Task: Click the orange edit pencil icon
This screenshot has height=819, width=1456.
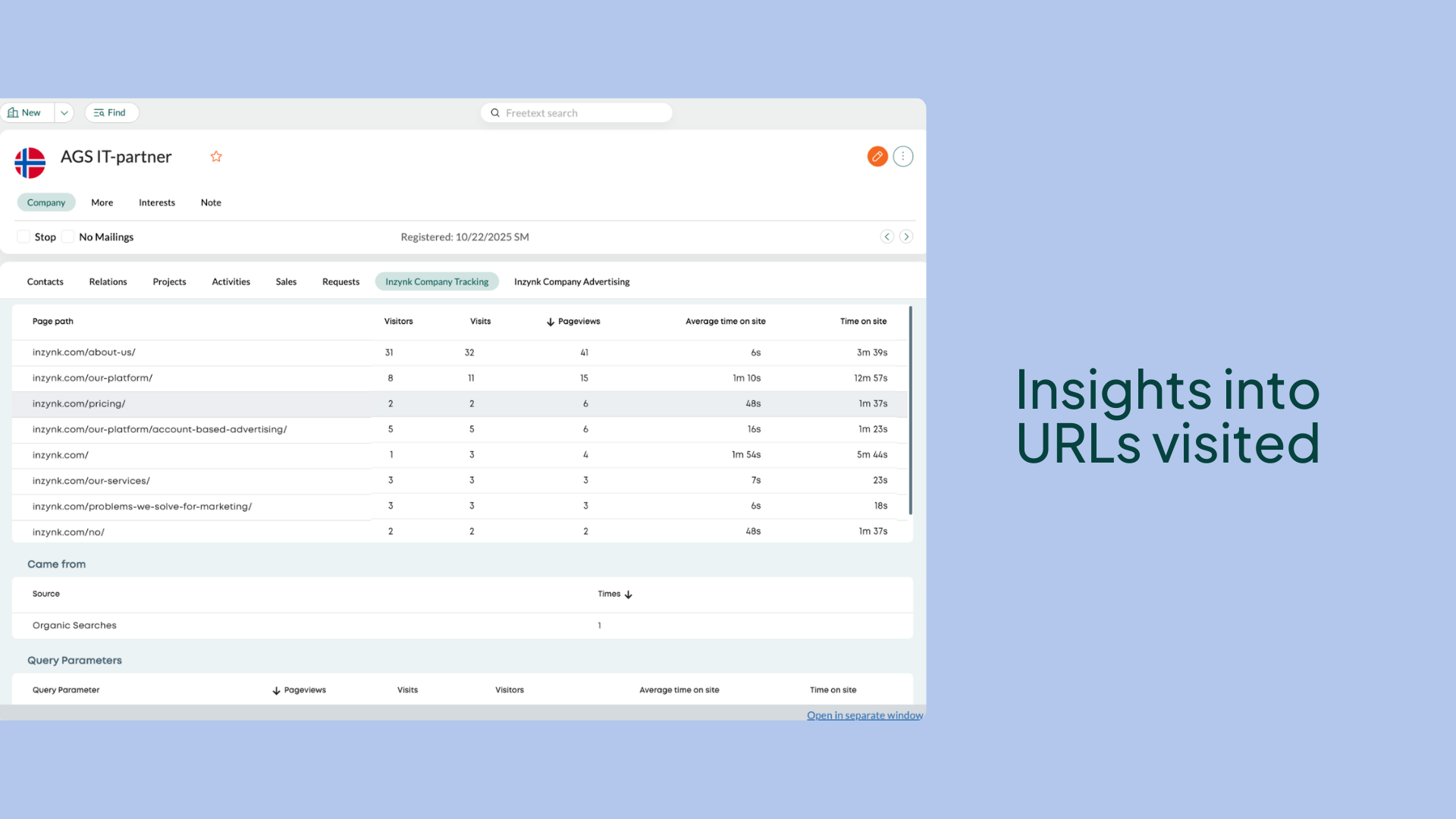Action: (x=877, y=156)
